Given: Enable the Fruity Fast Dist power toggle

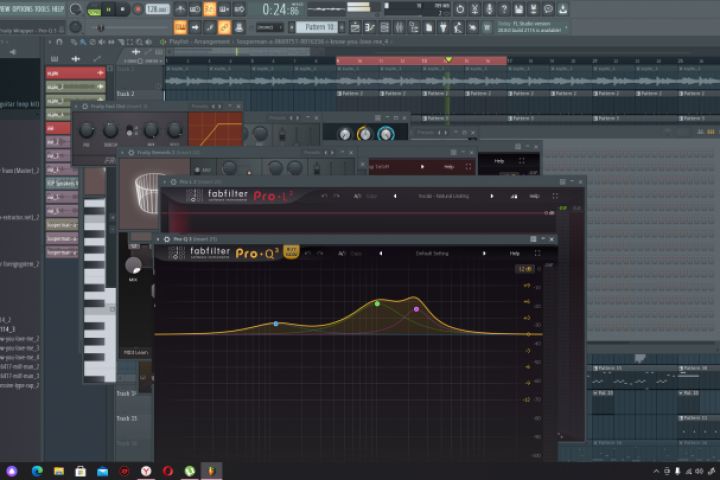Looking at the screenshot, I should [x=85, y=107].
